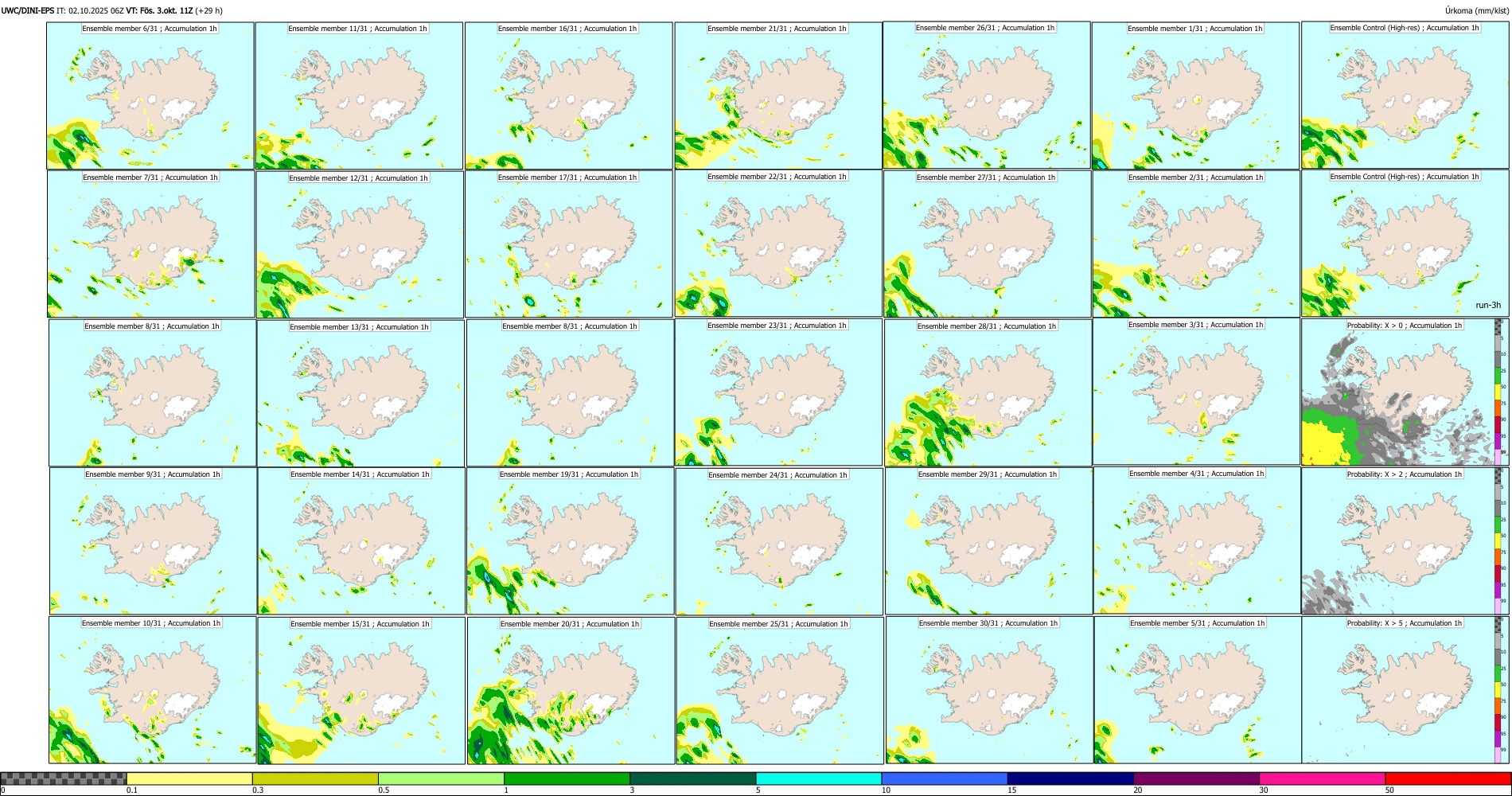The image size is (1512, 796).
Task: Click the '30' tick label in bottom legend
Action: (1264, 790)
